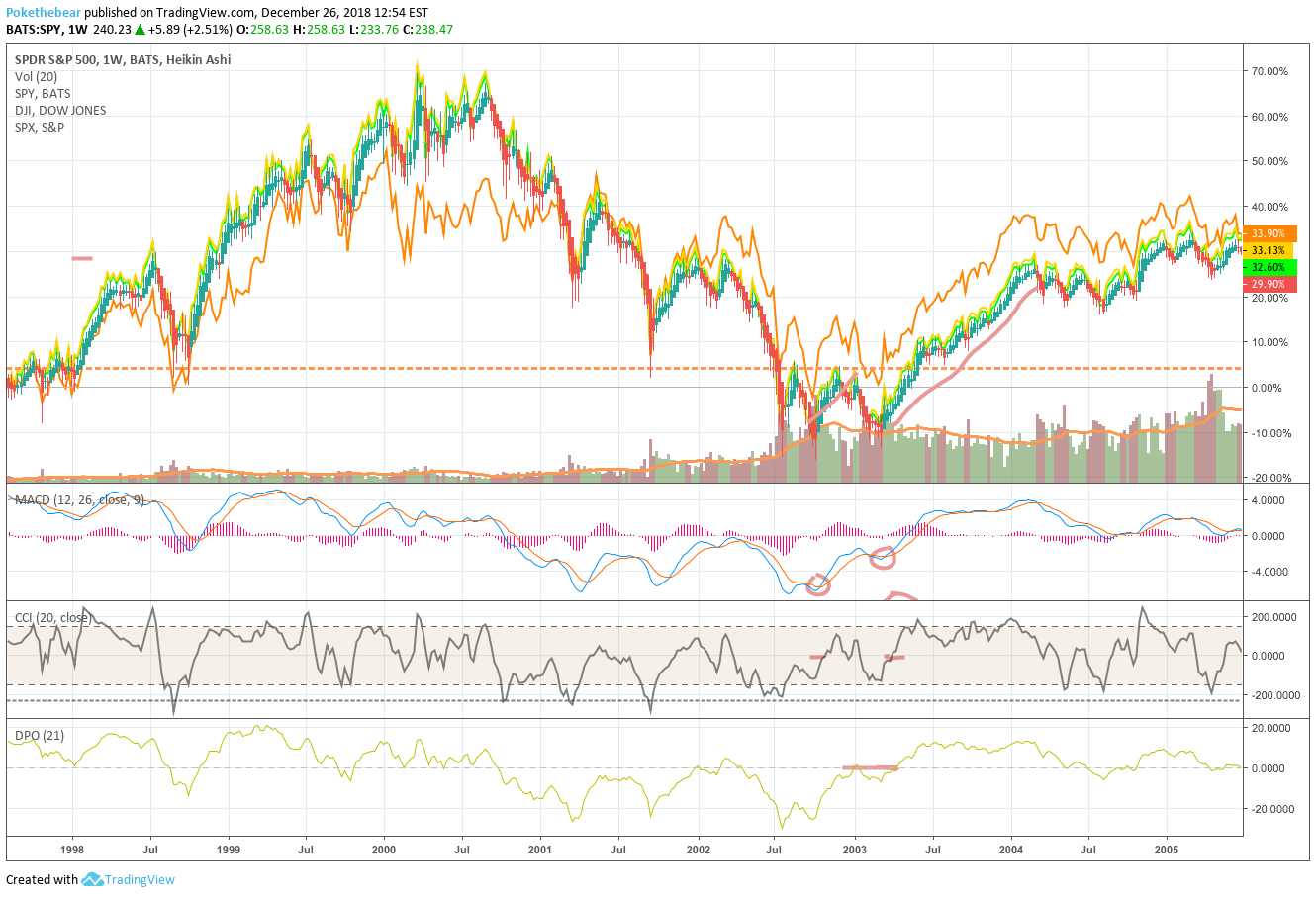Click the 2004 label on the time axis
This screenshot has width=1316, height=897.
(1011, 850)
